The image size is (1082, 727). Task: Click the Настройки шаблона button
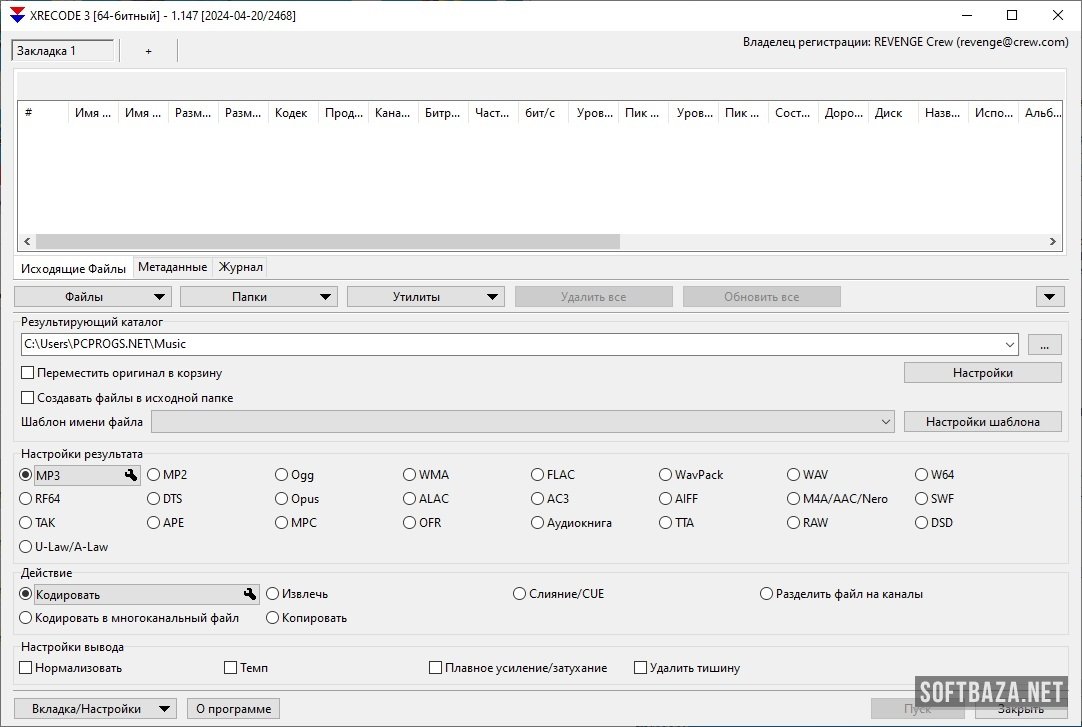(982, 422)
